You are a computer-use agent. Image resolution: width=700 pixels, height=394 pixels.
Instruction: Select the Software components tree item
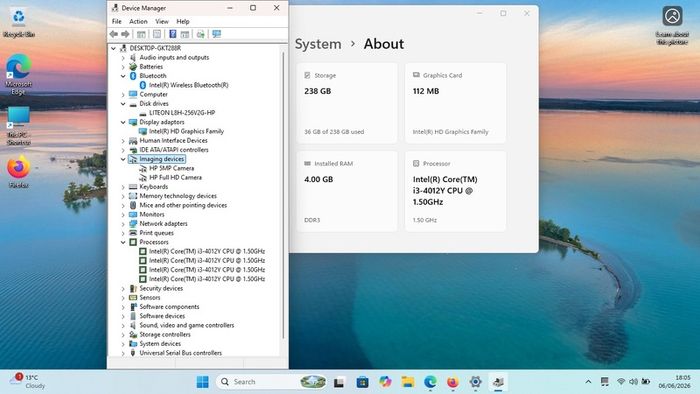(169, 307)
